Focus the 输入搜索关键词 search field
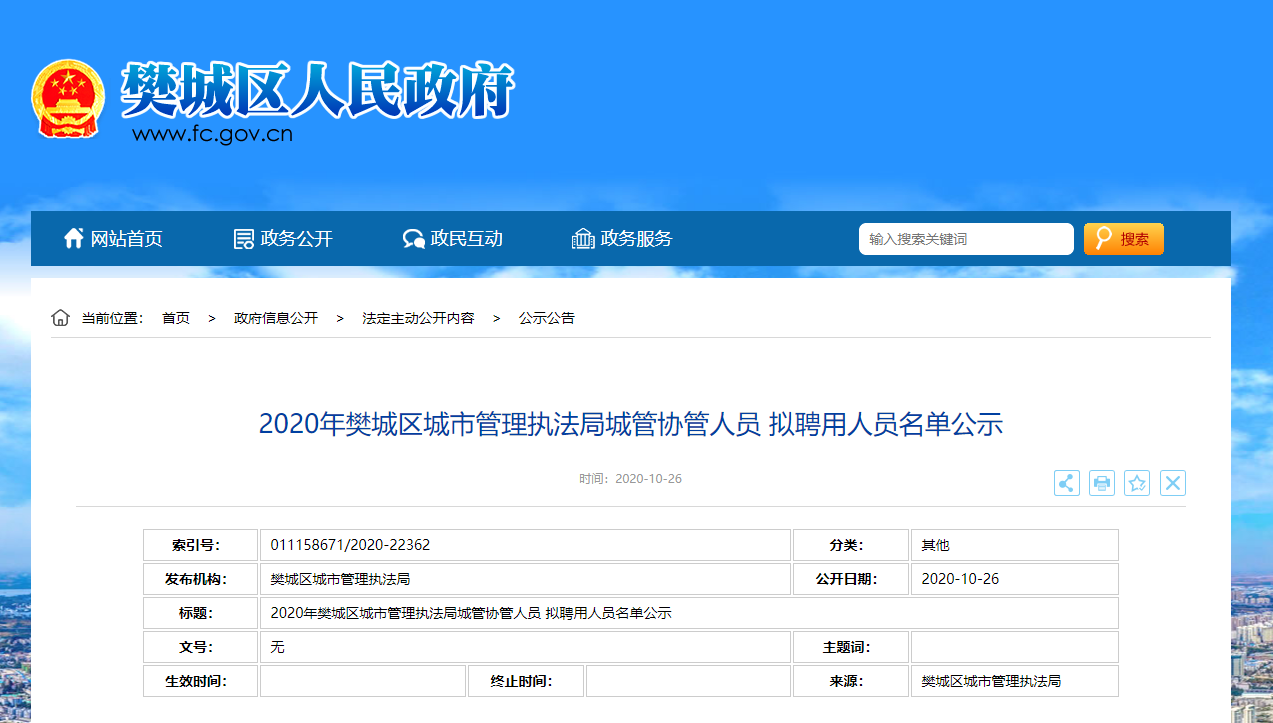Viewport: 1273px width, 723px height. (966, 239)
